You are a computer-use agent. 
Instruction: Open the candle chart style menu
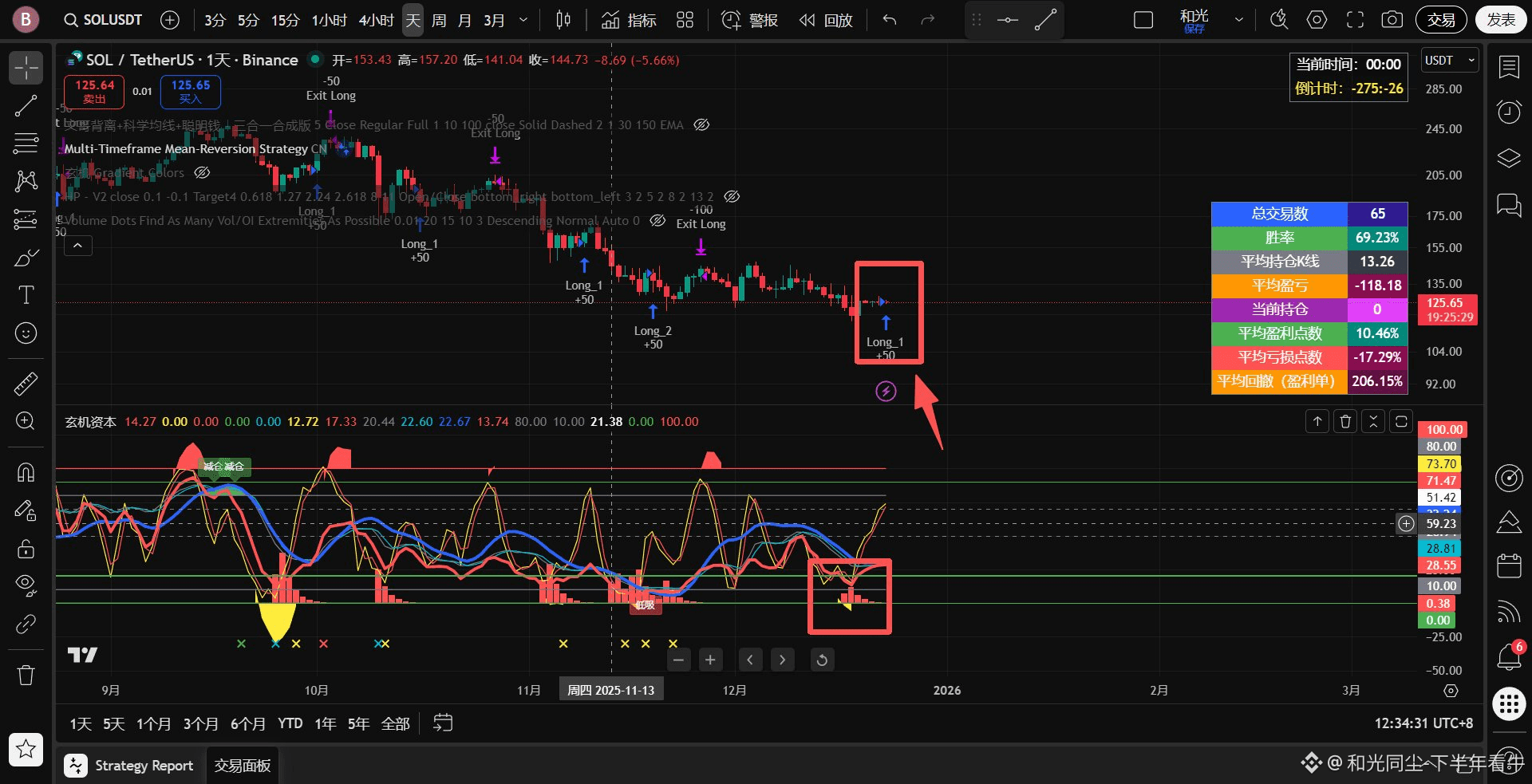[563, 20]
